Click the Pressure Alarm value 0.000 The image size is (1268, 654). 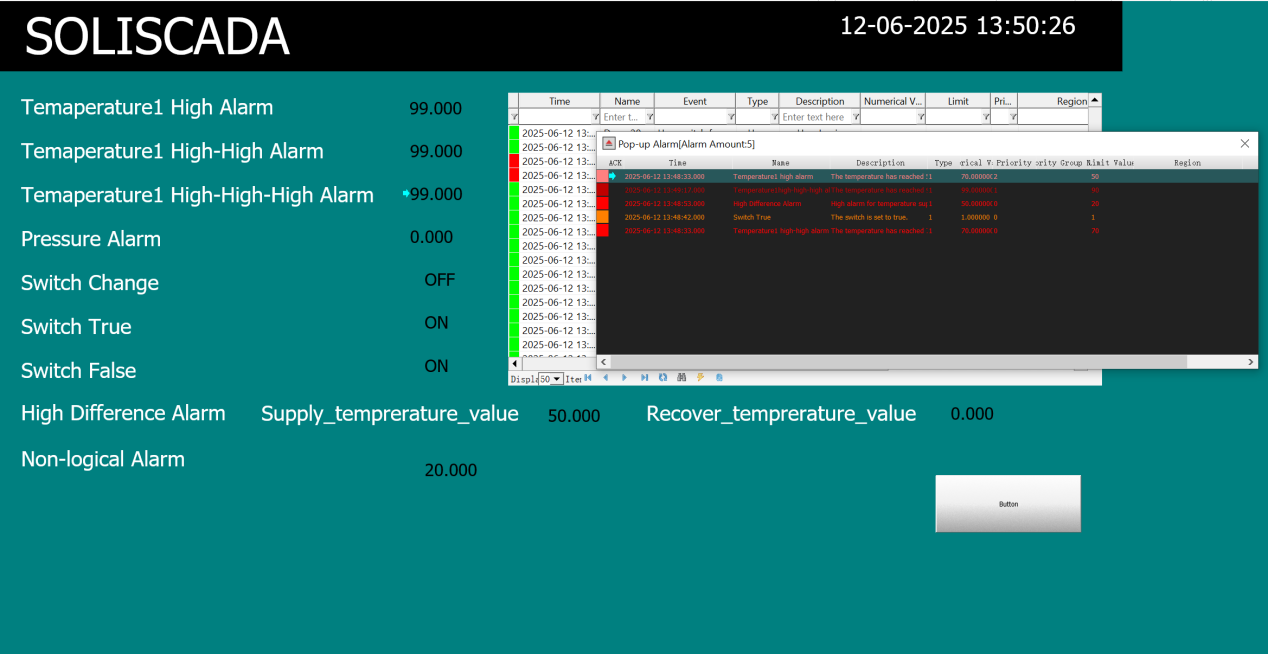point(432,237)
